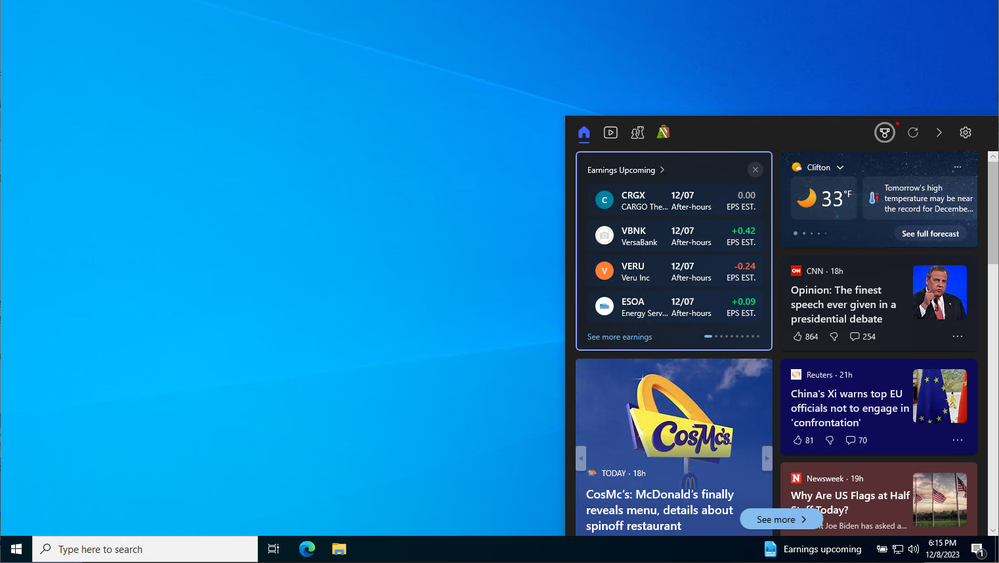999x563 pixels.
Task: Open the Home feed tab icon
Action: coord(584,132)
